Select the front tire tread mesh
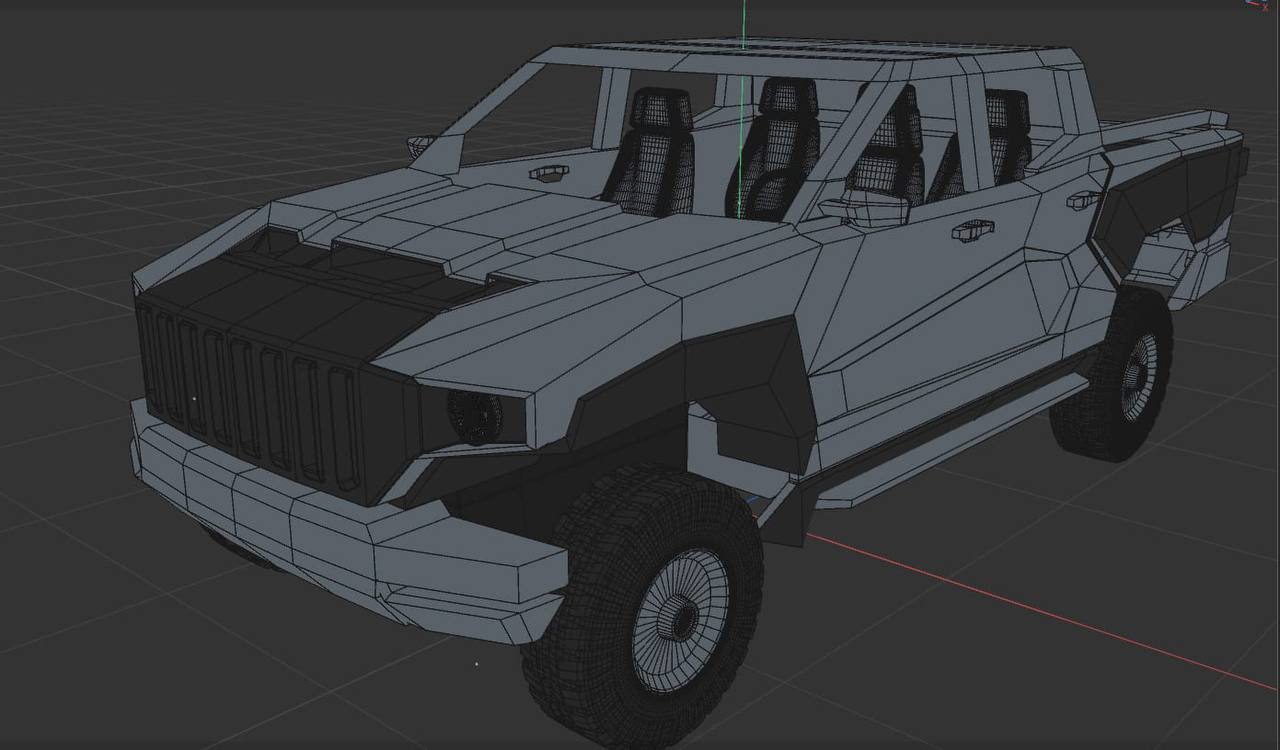The image size is (1280, 750). (x=644, y=608)
